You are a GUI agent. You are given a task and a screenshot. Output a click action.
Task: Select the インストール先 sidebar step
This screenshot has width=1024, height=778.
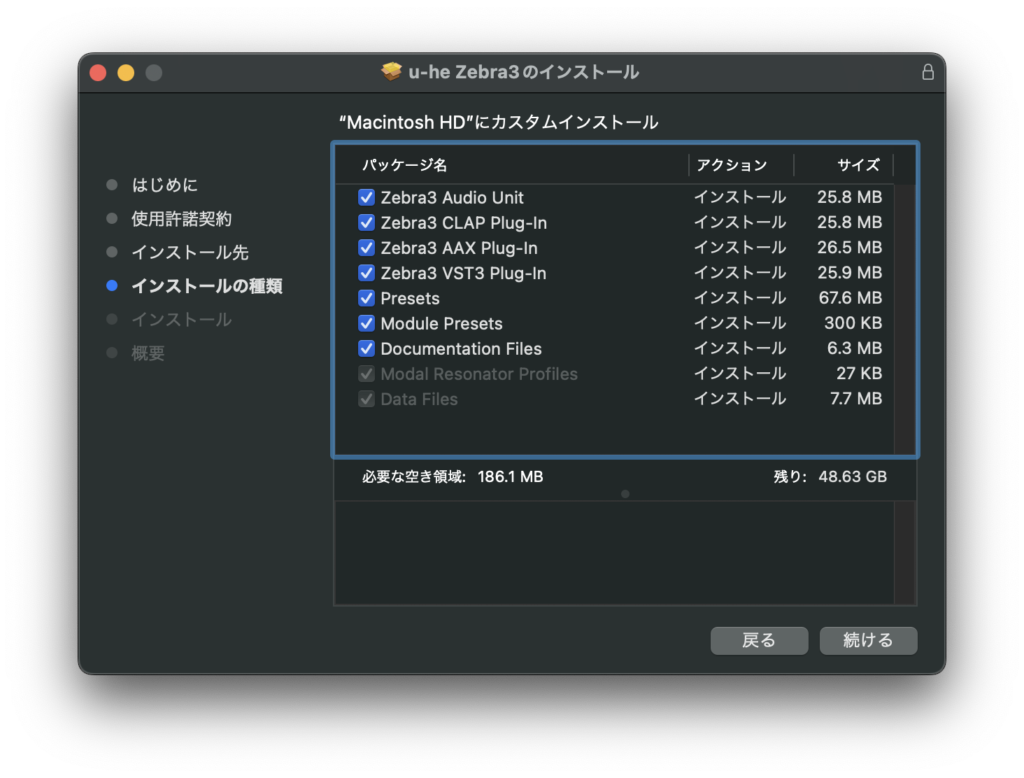click(x=190, y=252)
